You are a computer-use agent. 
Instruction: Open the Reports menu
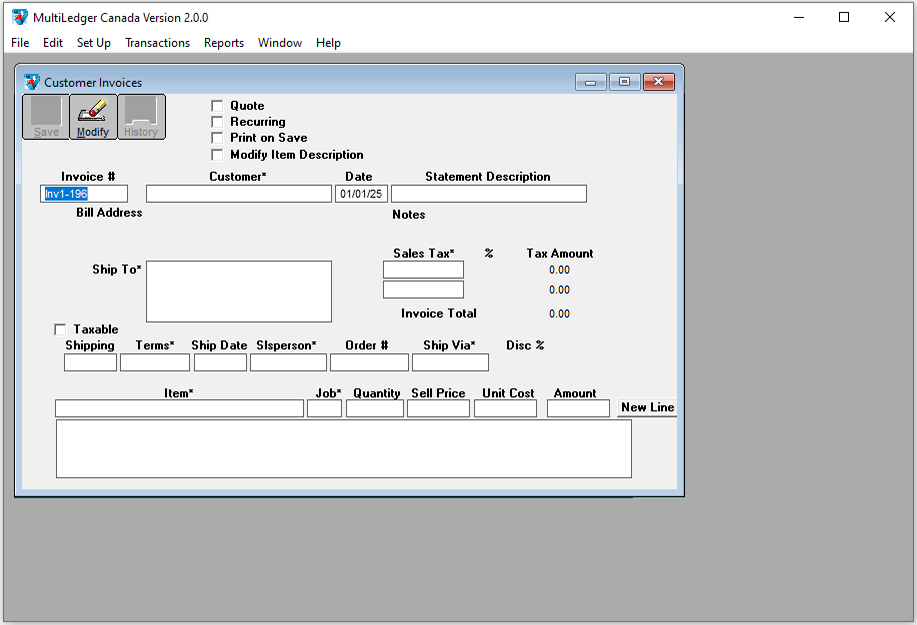223,43
